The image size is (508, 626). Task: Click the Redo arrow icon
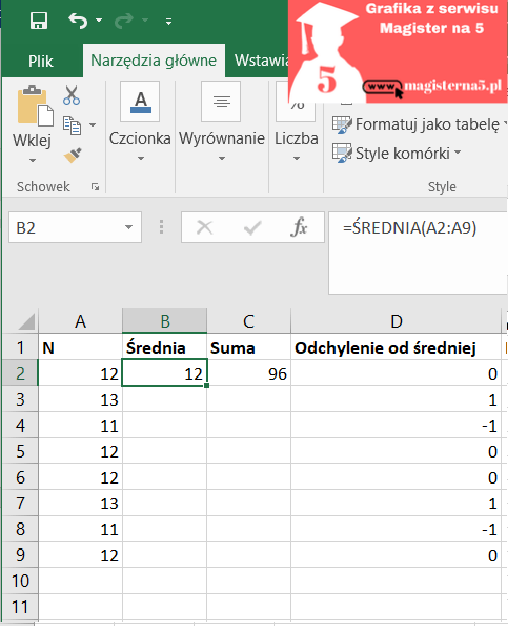(124, 20)
